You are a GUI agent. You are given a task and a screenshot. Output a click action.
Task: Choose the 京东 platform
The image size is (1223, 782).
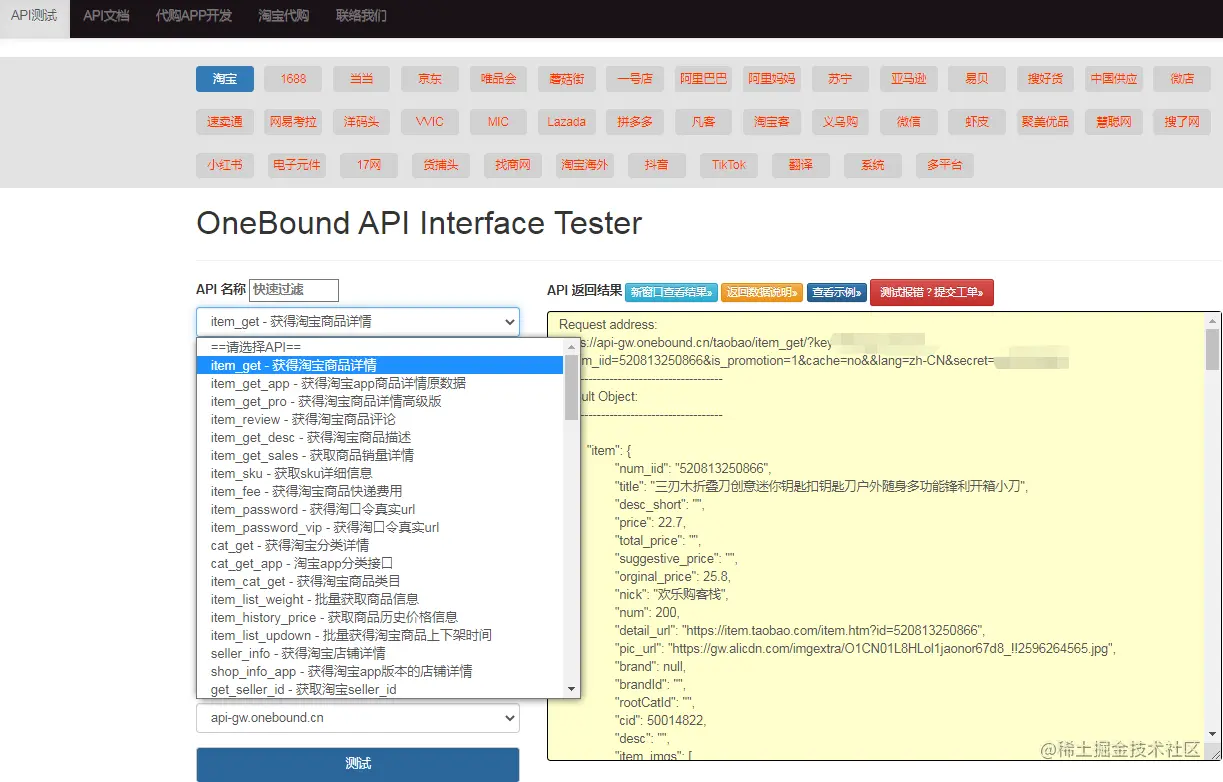pos(430,79)
